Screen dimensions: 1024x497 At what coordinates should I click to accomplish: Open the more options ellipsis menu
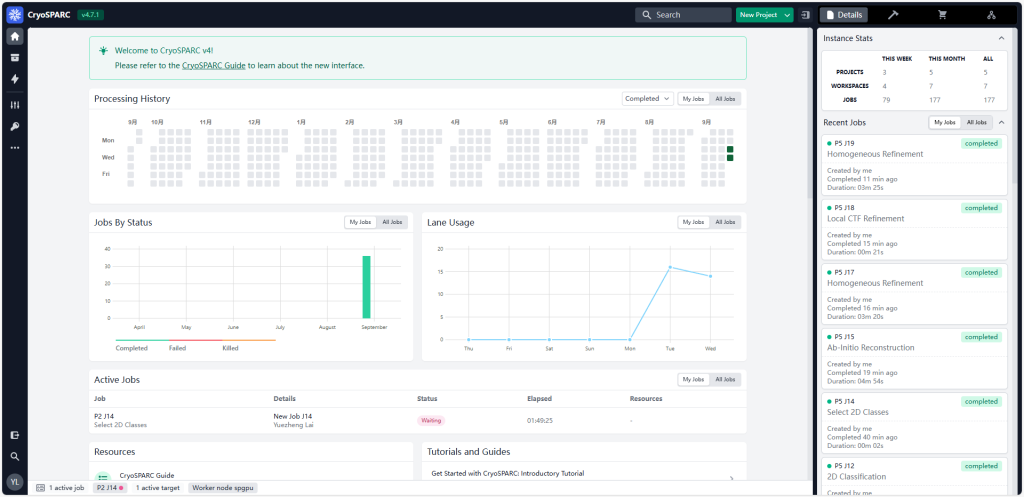(14, 148)
